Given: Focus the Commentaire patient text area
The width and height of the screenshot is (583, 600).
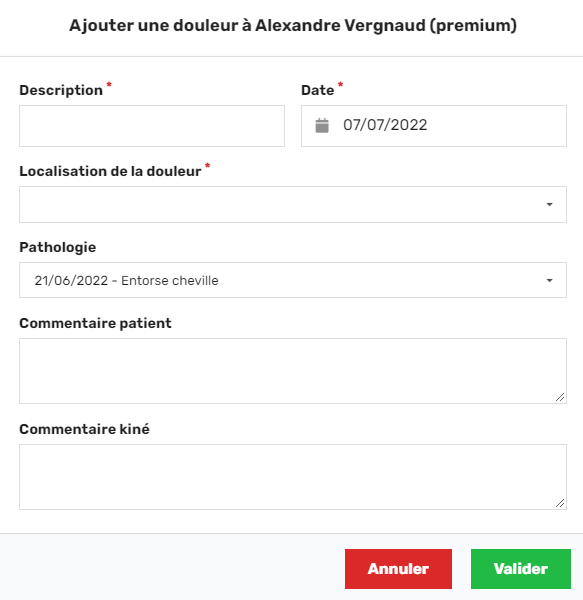Looking at the screenshot, I should [293, 371].
